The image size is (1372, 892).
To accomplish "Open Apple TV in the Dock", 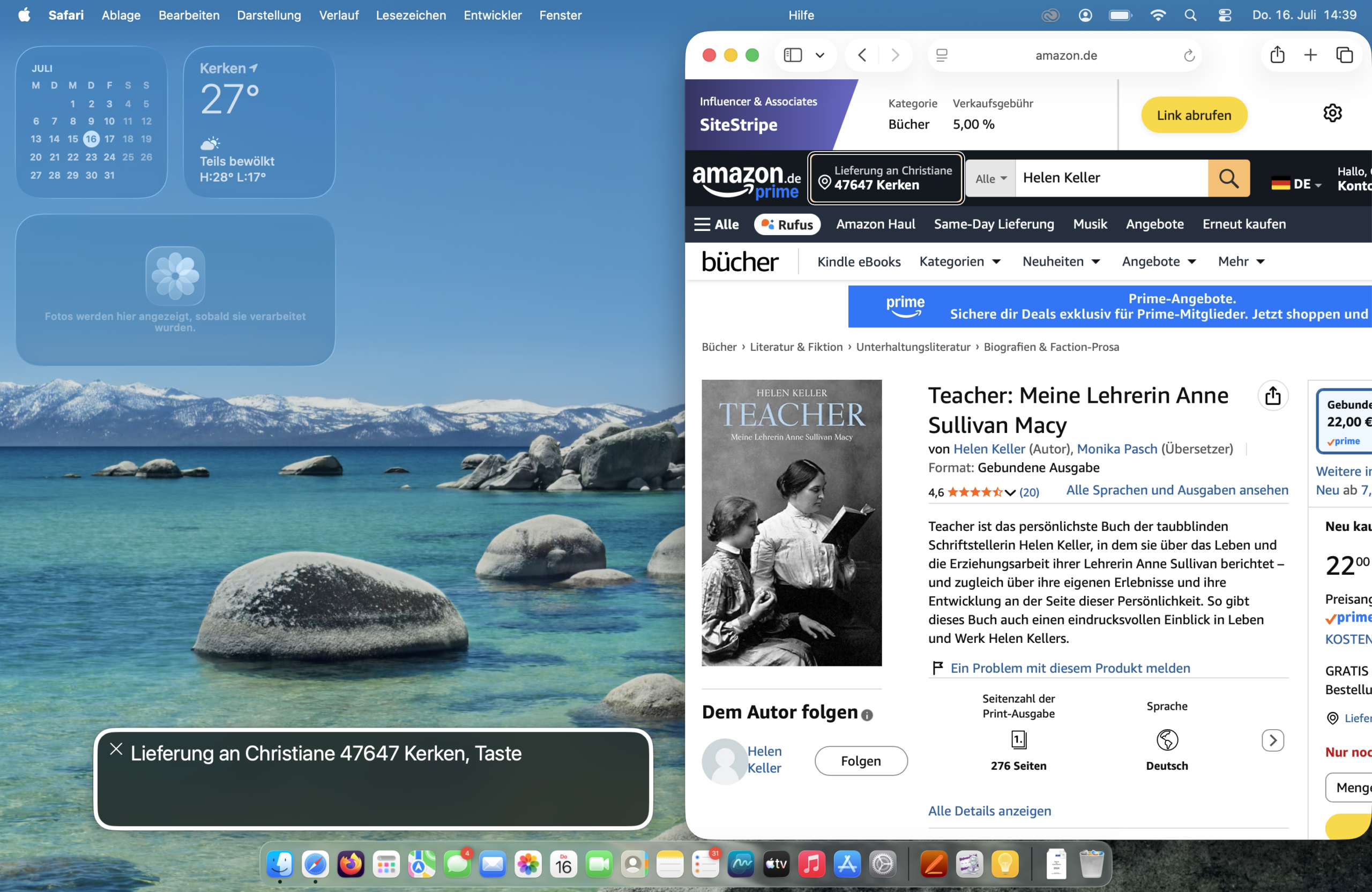I will point(776,864).
